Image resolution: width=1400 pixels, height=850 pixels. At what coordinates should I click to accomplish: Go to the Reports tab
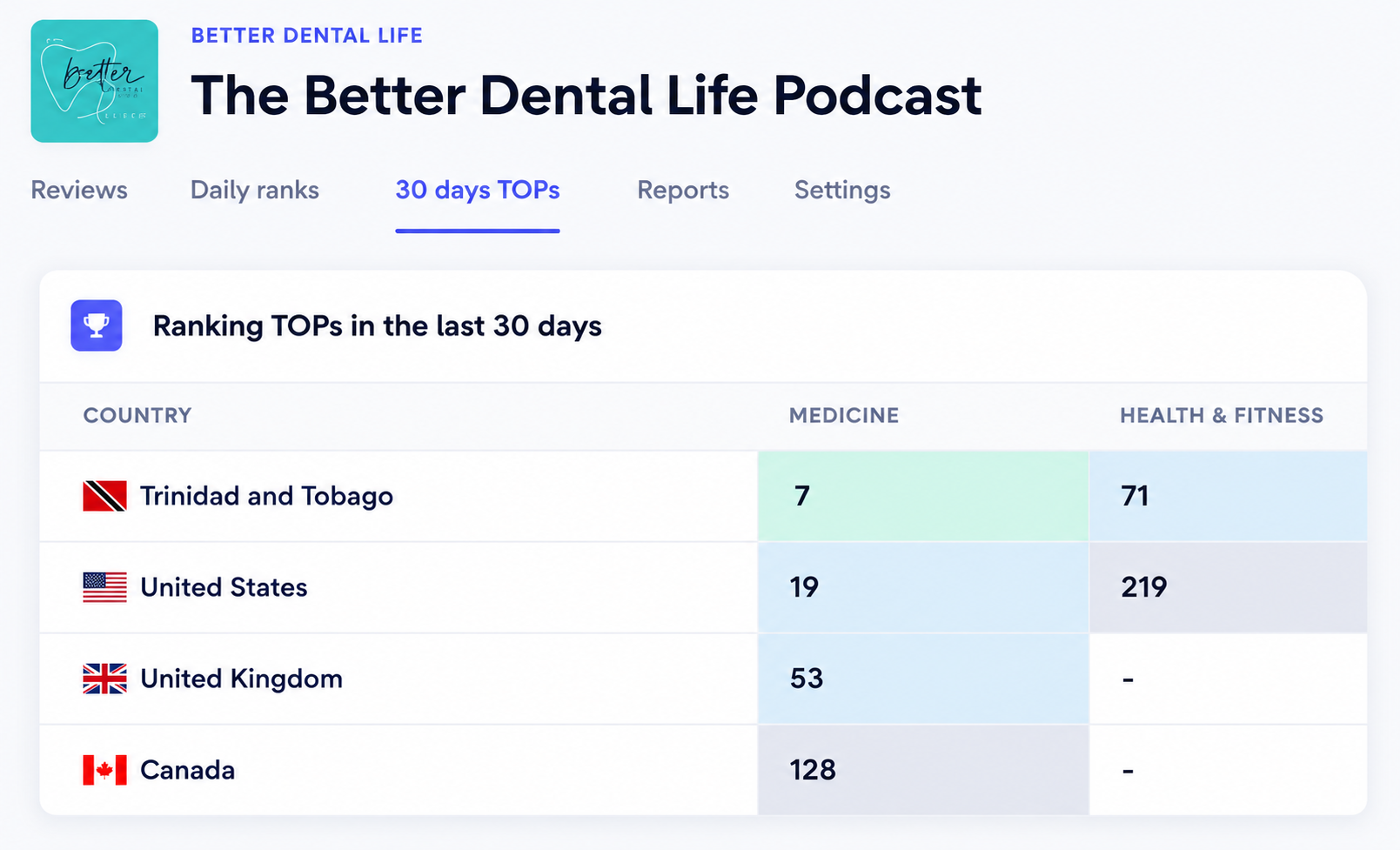point(683,190)
